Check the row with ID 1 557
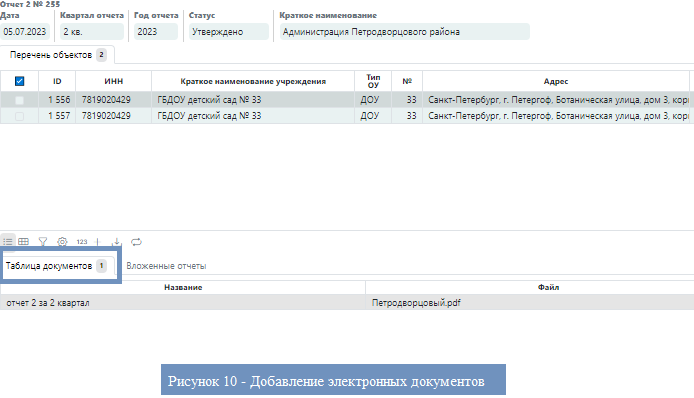 pyautogui.click(x=19, y=116)
